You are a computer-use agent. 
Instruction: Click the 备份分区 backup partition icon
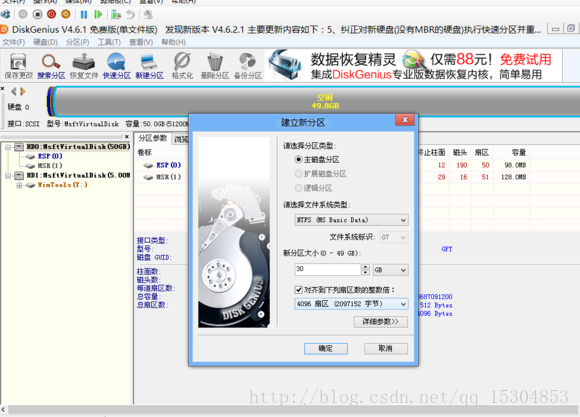point(248,66)
